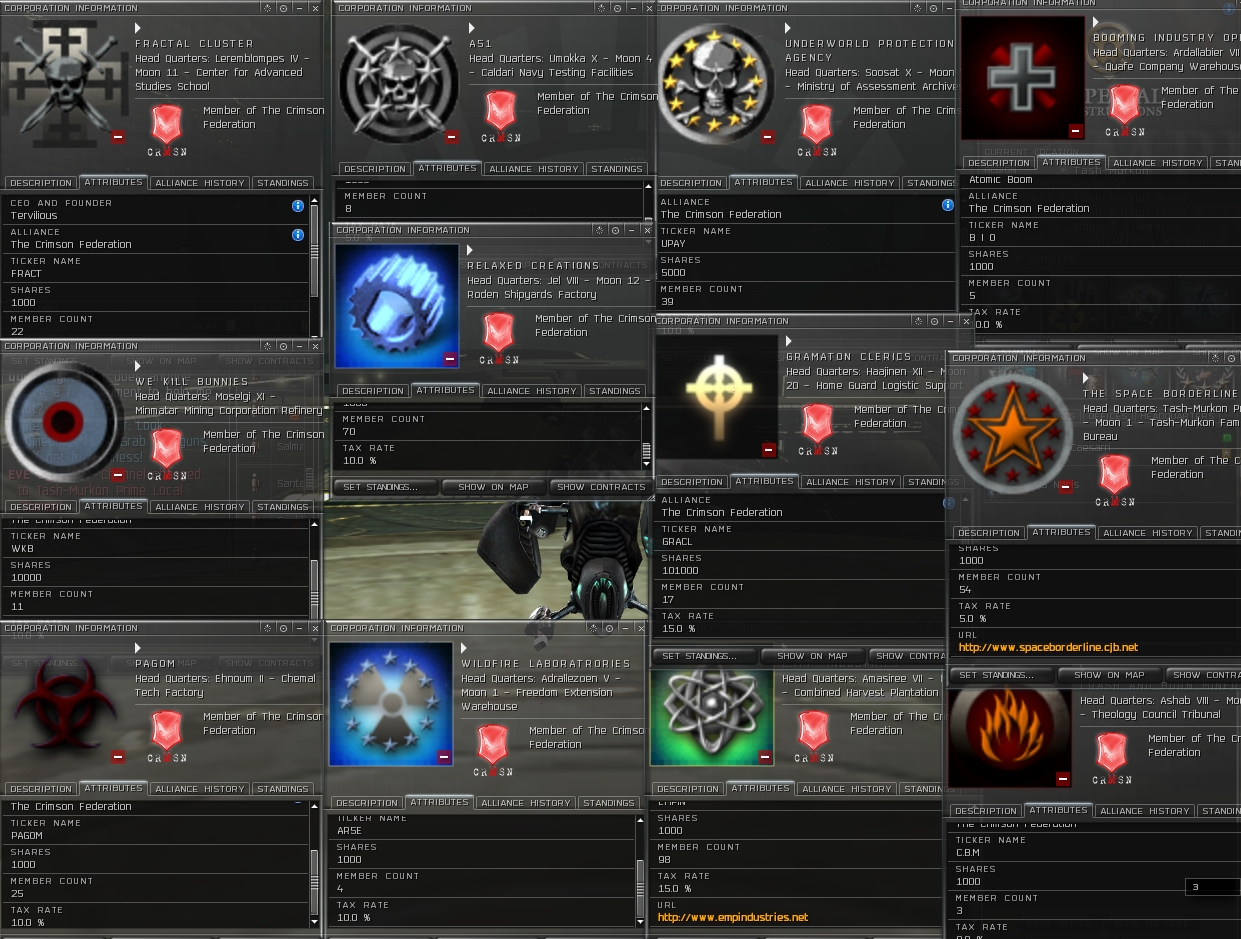
Task: Open Alliance History tab in Pagom window
Action: click(200, 789)
